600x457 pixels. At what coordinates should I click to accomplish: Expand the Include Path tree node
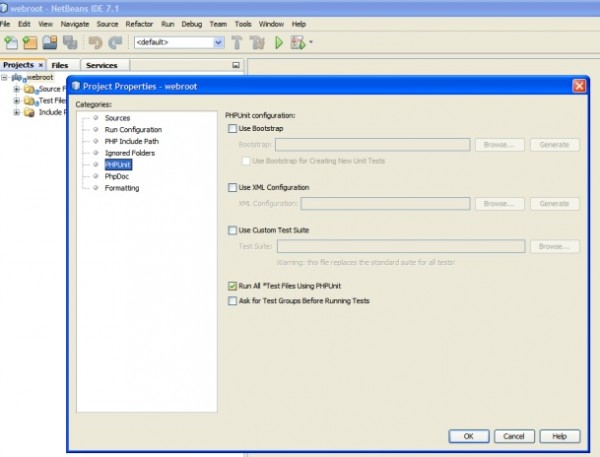pyautogui.click(x=16, y=113)
